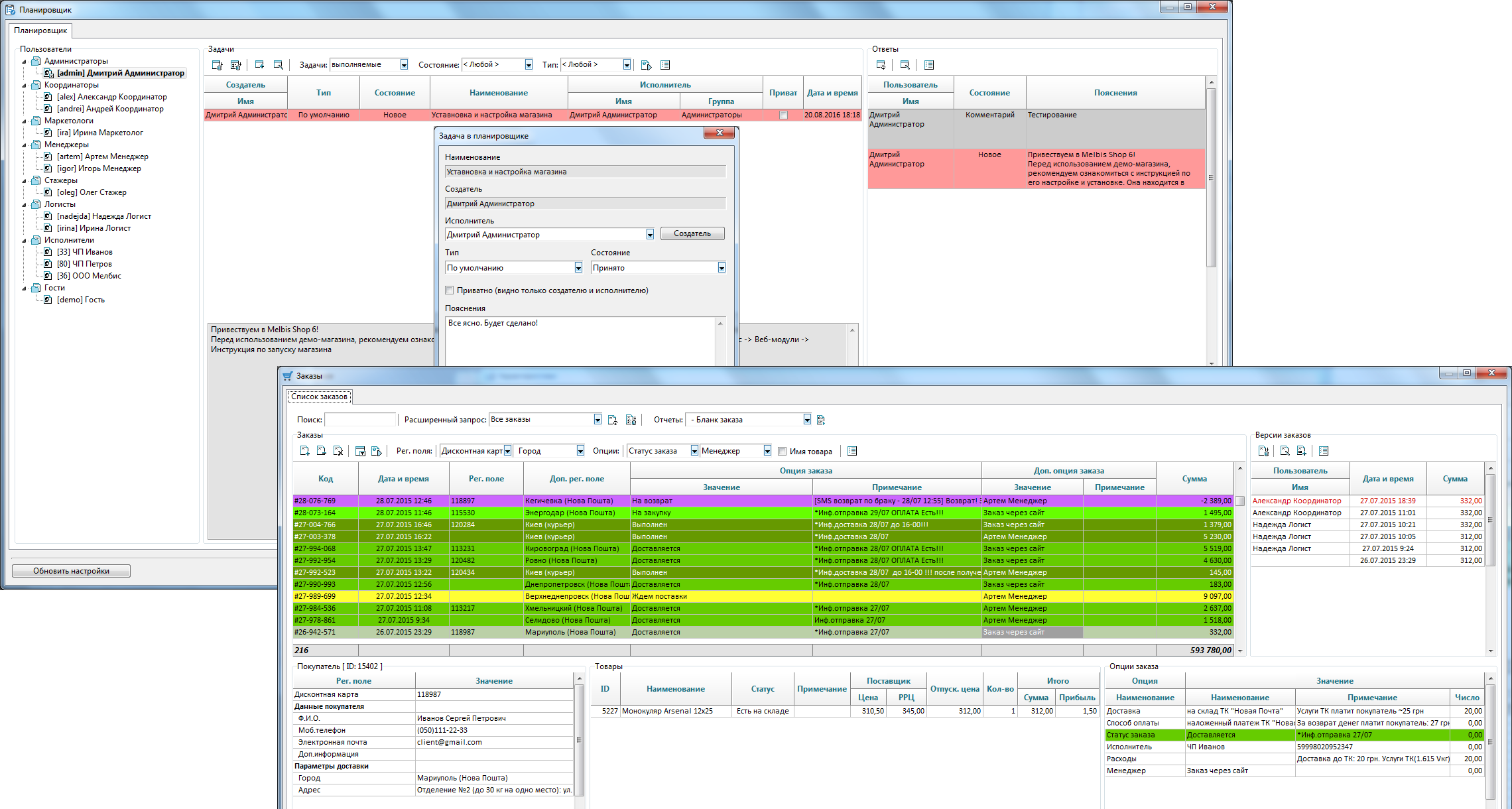Screen dimensions: 1512x809
Task: Click the add order icon in Заказы toolbar
Action: [x=306, y=450]
